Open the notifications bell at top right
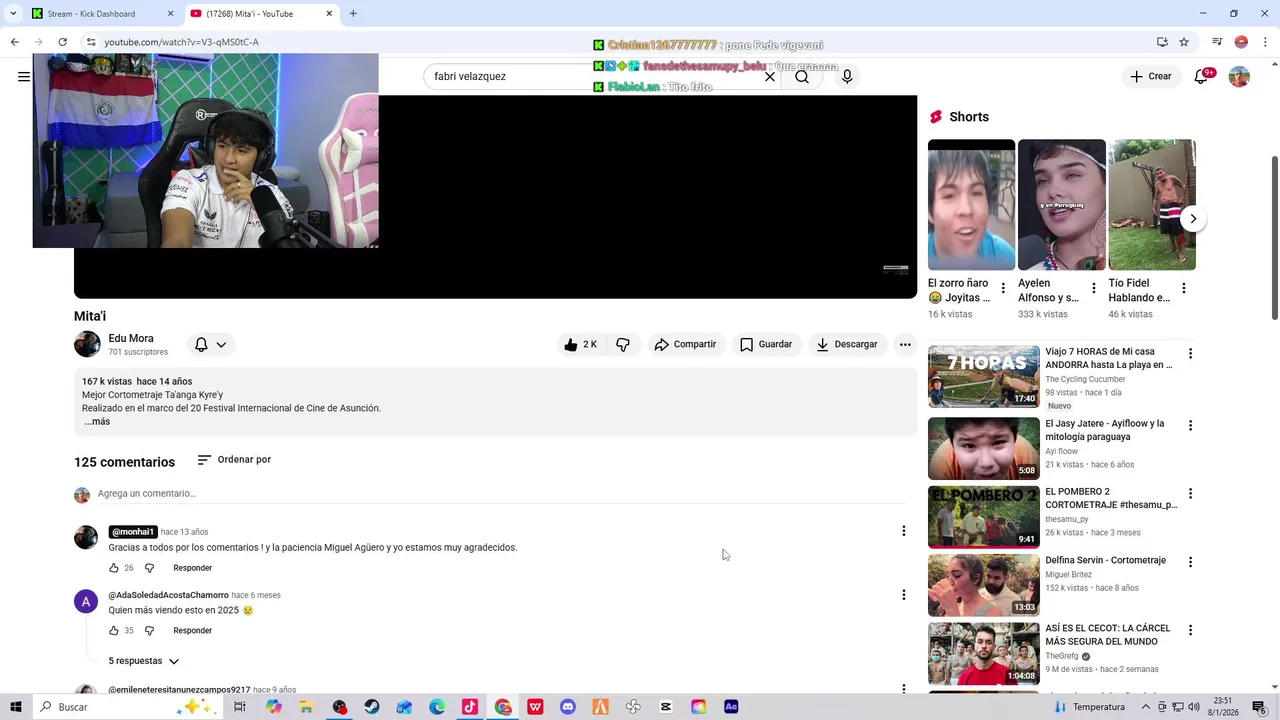Image resolution: width=1280 pixels, height=720 pixels. pyautogui.click(x=1201, y=77)
